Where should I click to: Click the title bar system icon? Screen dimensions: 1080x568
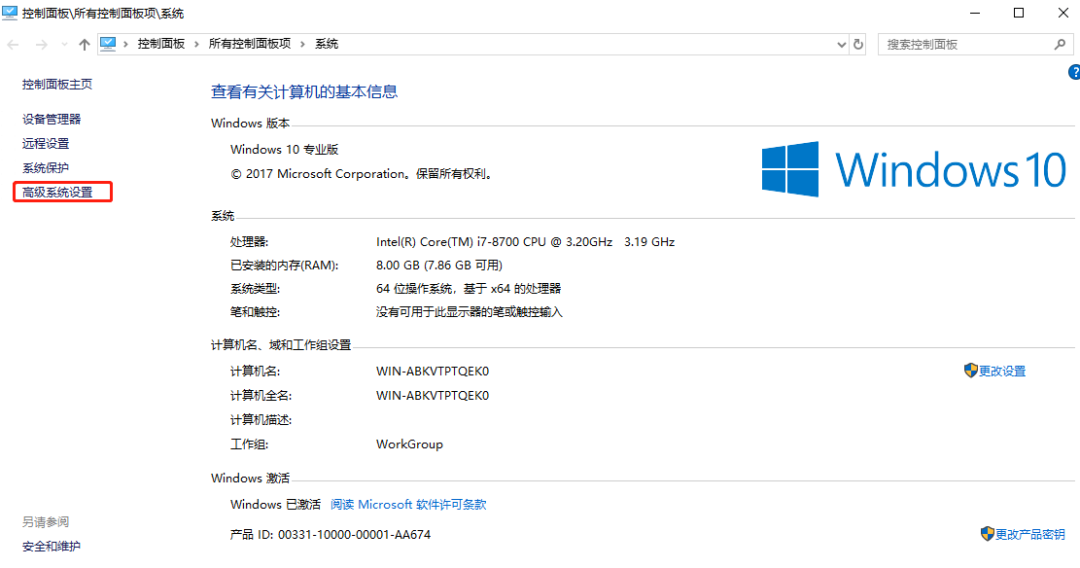point(10,13)
